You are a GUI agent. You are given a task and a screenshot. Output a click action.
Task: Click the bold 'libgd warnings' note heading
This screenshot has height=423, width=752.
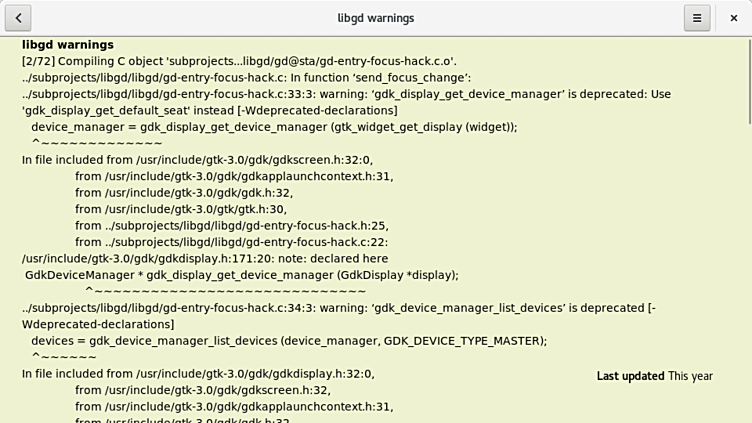tap(68, 45)
